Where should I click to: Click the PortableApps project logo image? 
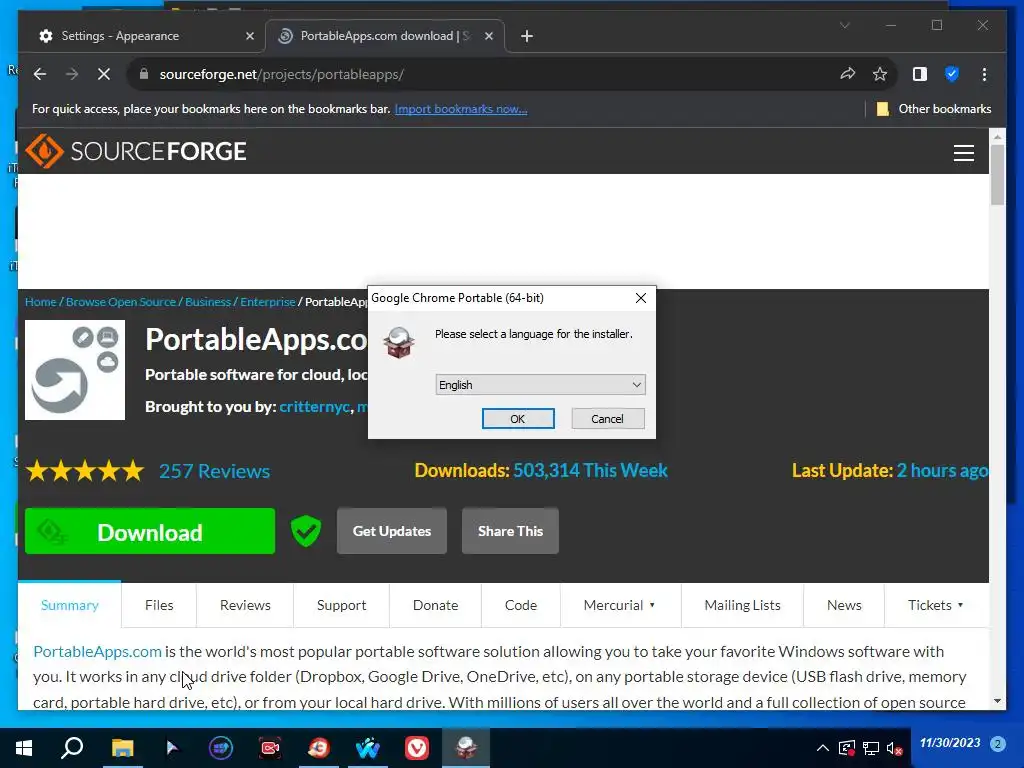point(75,370)
